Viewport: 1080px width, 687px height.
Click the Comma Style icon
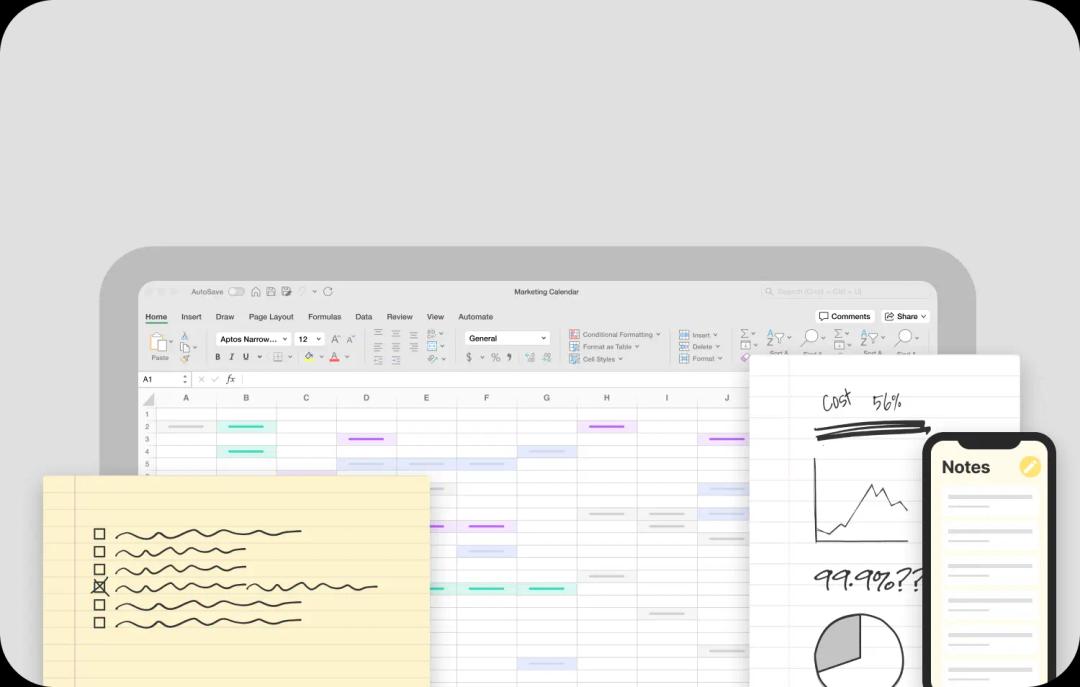tap(509, 357)
